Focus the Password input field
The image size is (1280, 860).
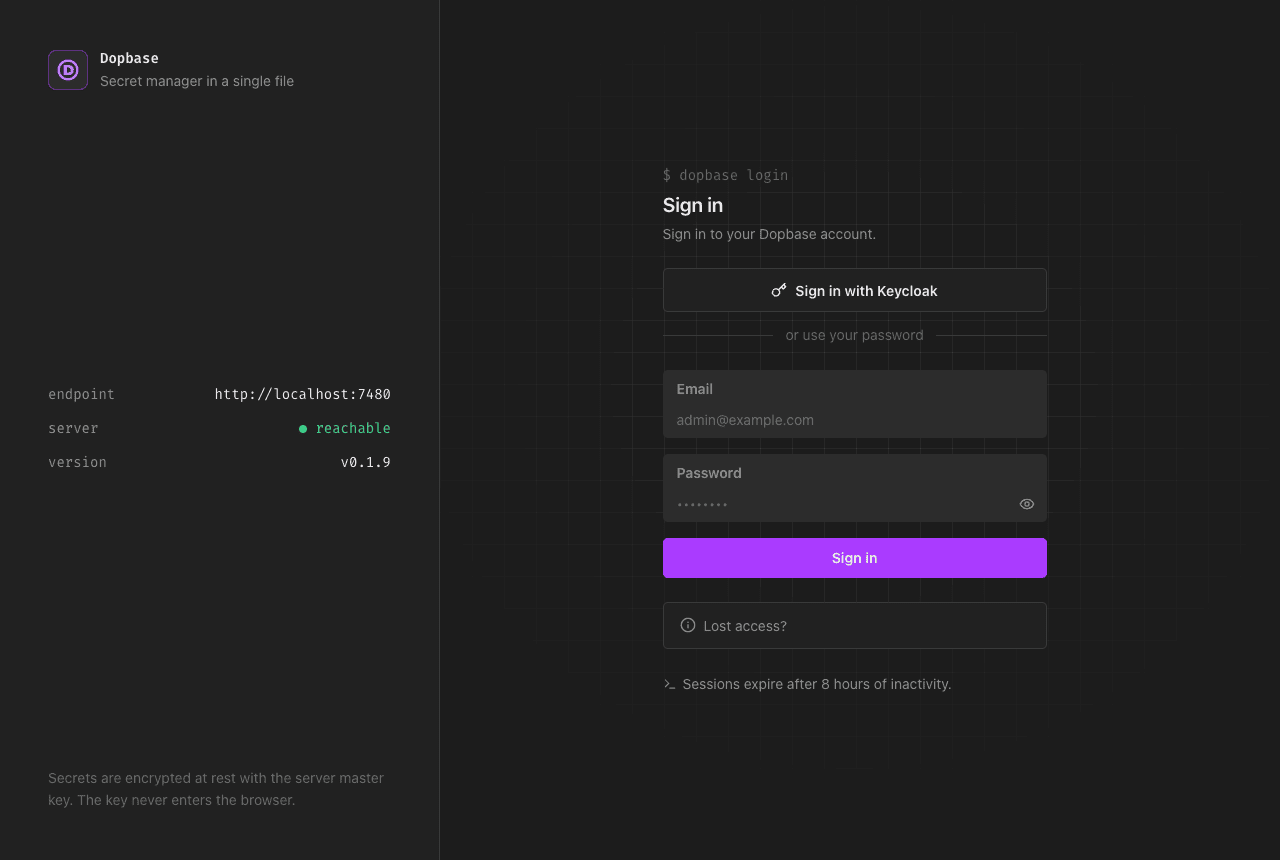click(854, 488)
